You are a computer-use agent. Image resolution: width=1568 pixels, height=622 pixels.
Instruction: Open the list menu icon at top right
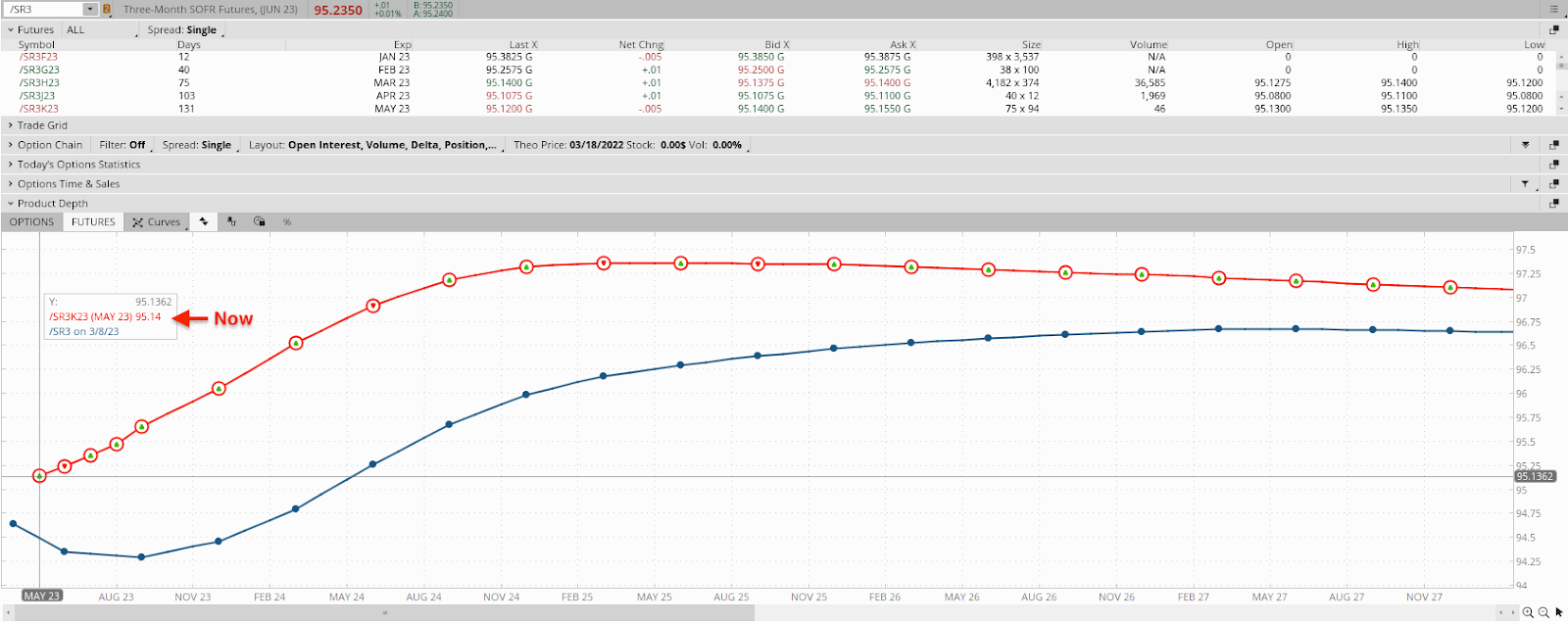(x=1553, y=9)
